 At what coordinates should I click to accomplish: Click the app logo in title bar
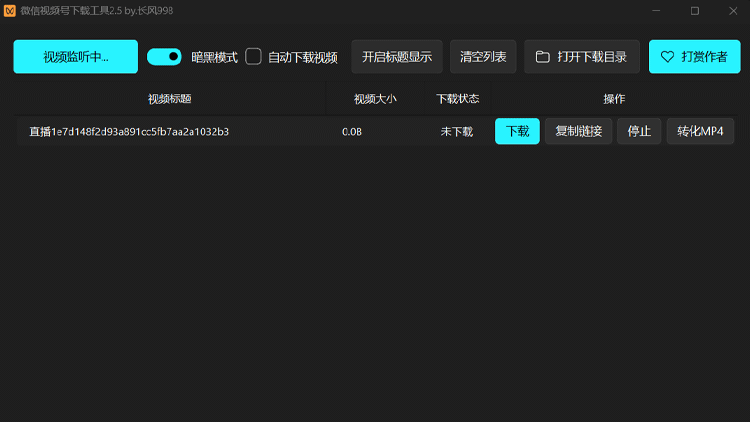coord(10,10)
